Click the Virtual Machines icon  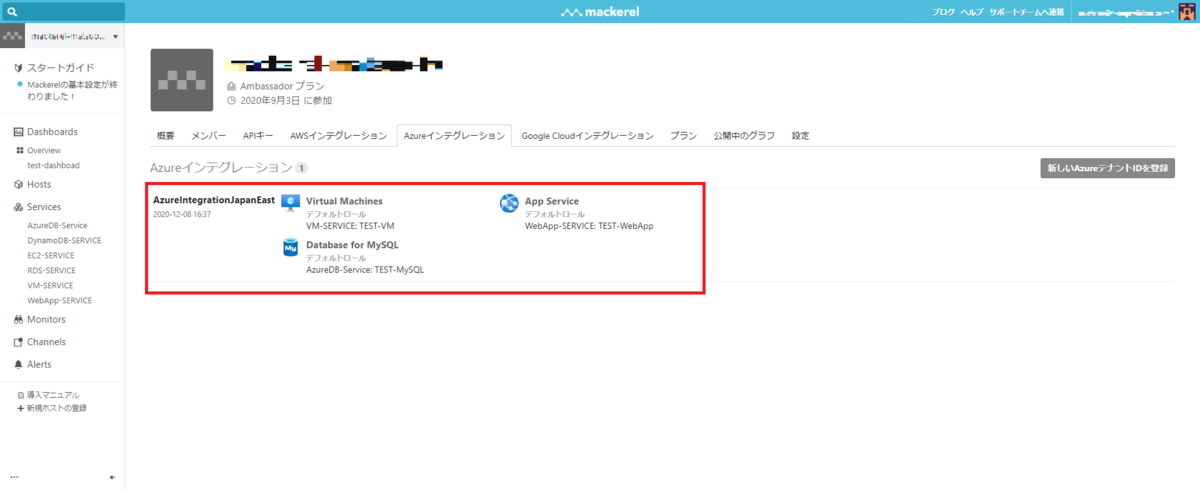(291, 203)
